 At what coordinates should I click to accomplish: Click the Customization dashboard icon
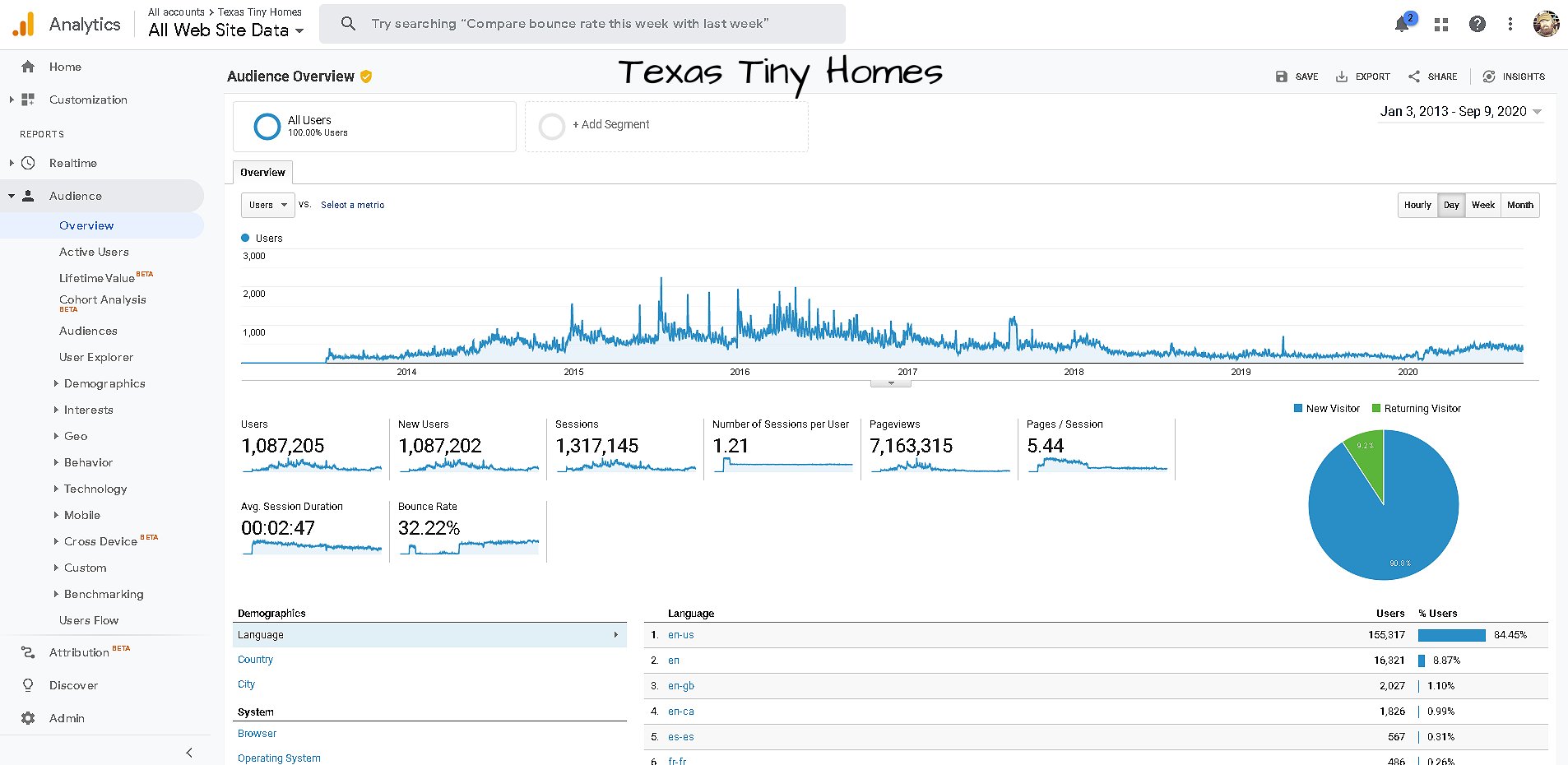click(x=28, y=100)
